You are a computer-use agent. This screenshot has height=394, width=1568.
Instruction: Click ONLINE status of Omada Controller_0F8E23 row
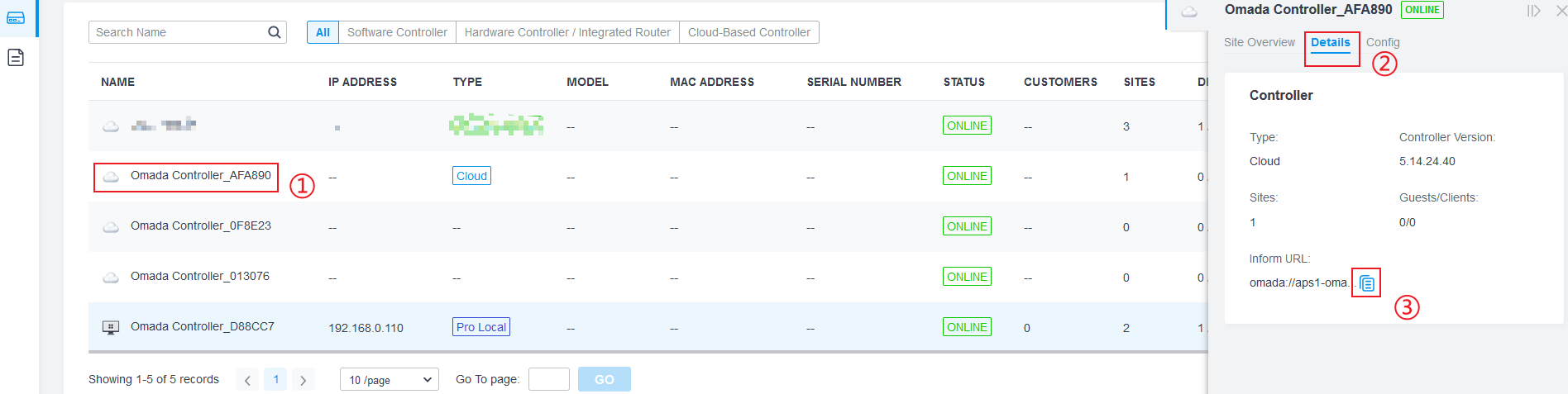967,226
